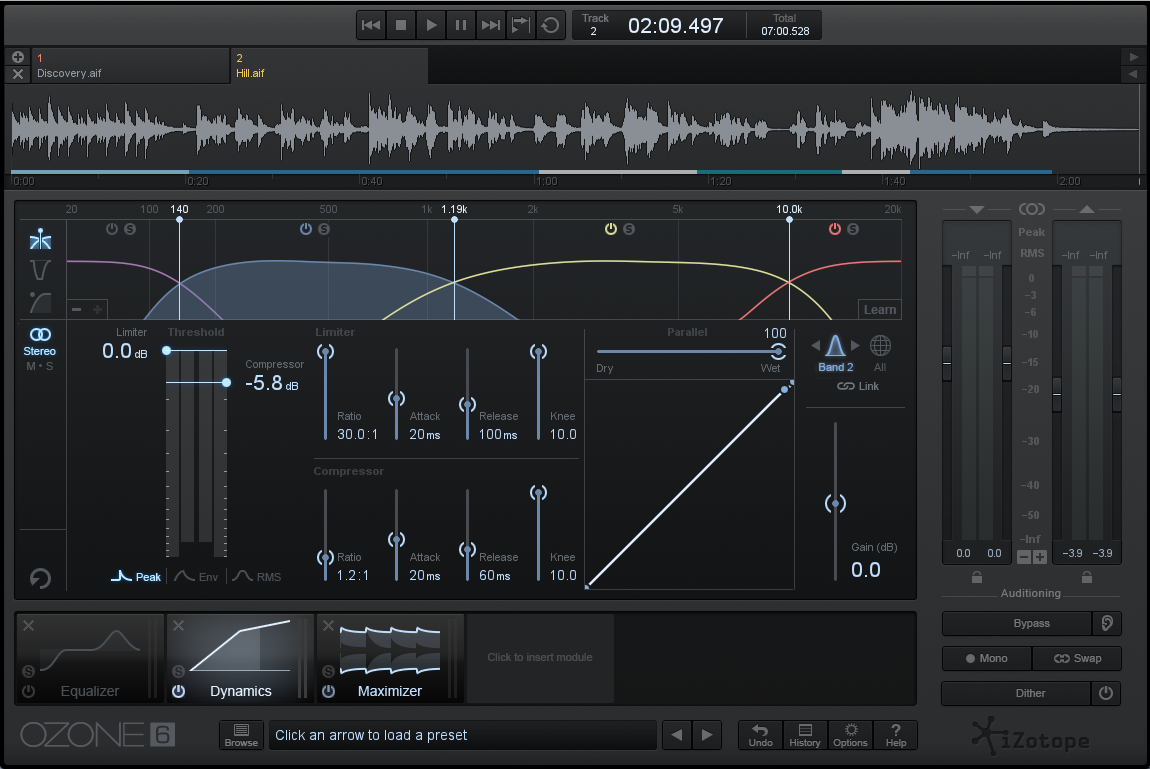Click the Parallel Dry/Wet slider handle
The height and width of the screenshot is (769, 1150).
778,351
